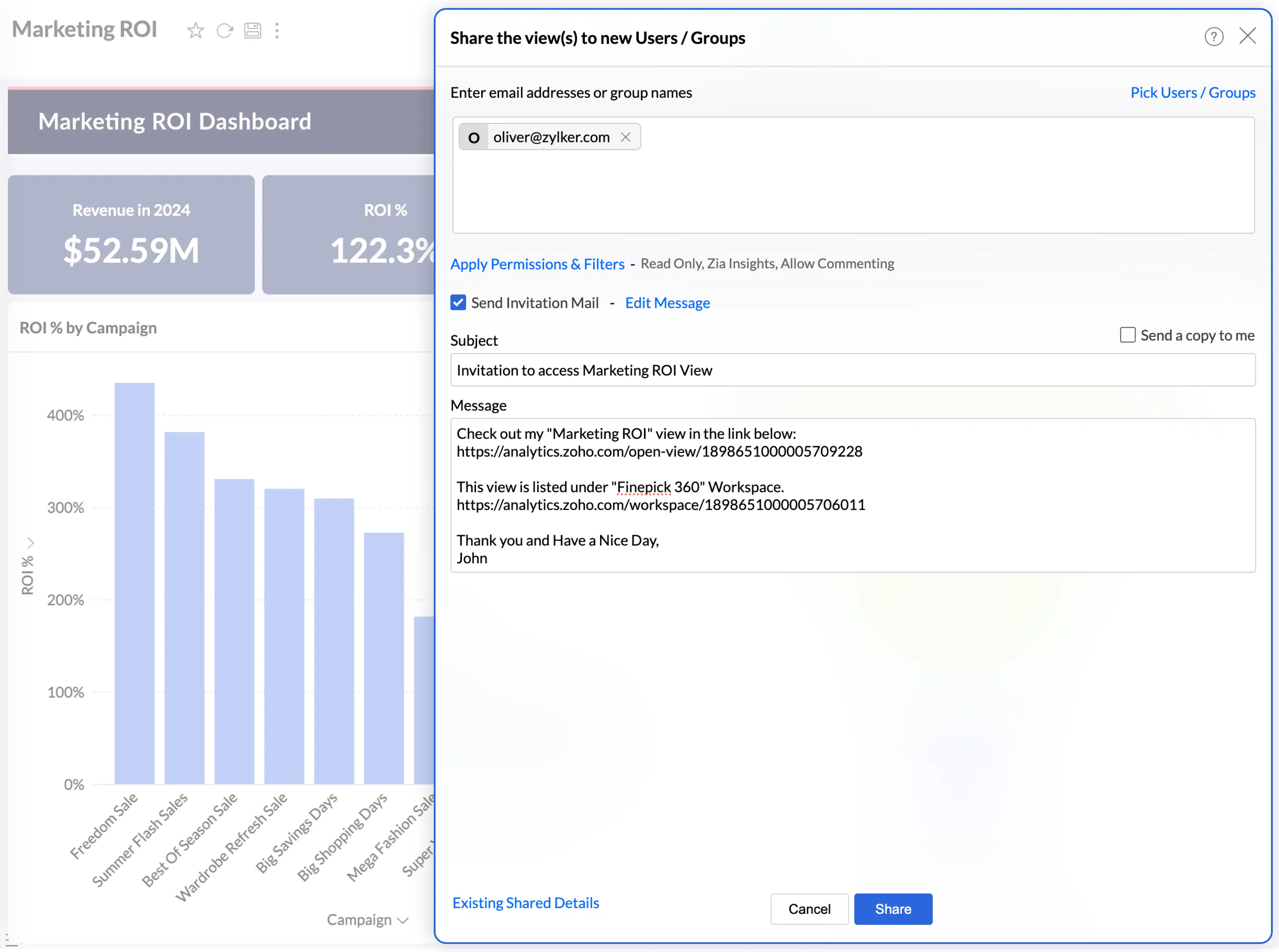Click the permissions summary 'Read Only, Zia Insights, Allow Commenting'
The image size is (1279, 952).
click(x=767, y=263)
